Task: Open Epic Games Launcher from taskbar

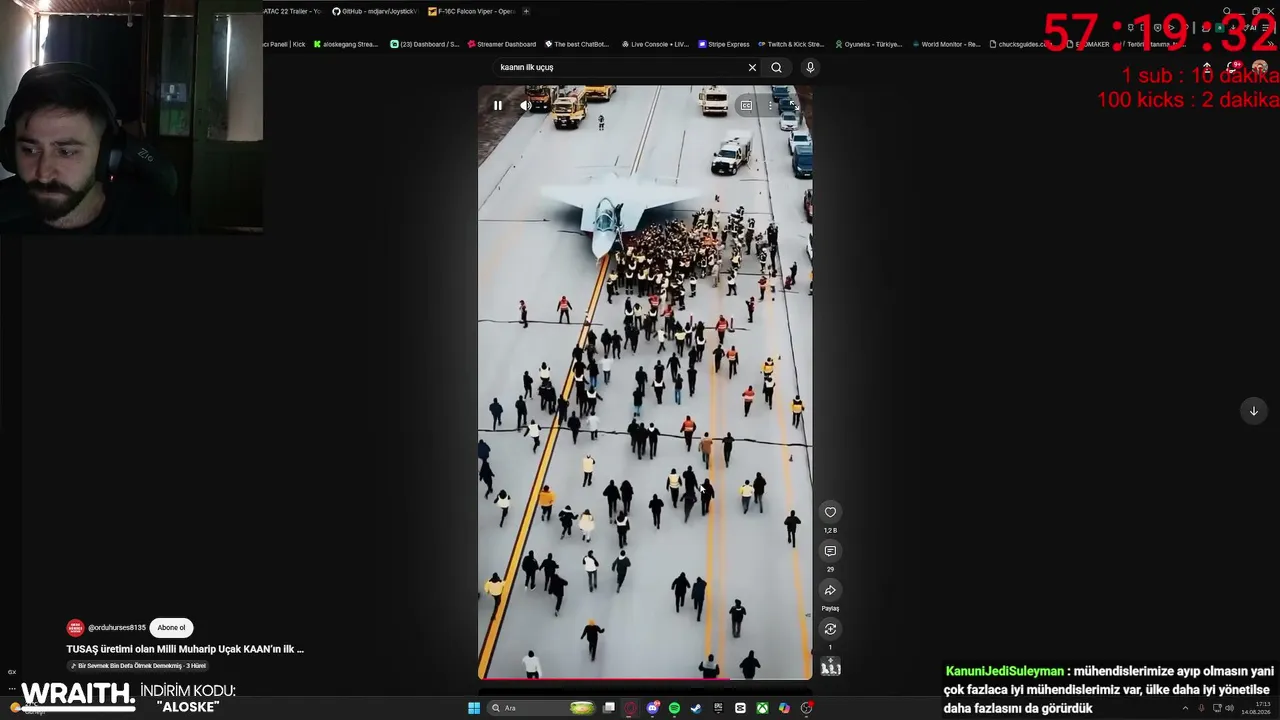Action: pos(718,708)
